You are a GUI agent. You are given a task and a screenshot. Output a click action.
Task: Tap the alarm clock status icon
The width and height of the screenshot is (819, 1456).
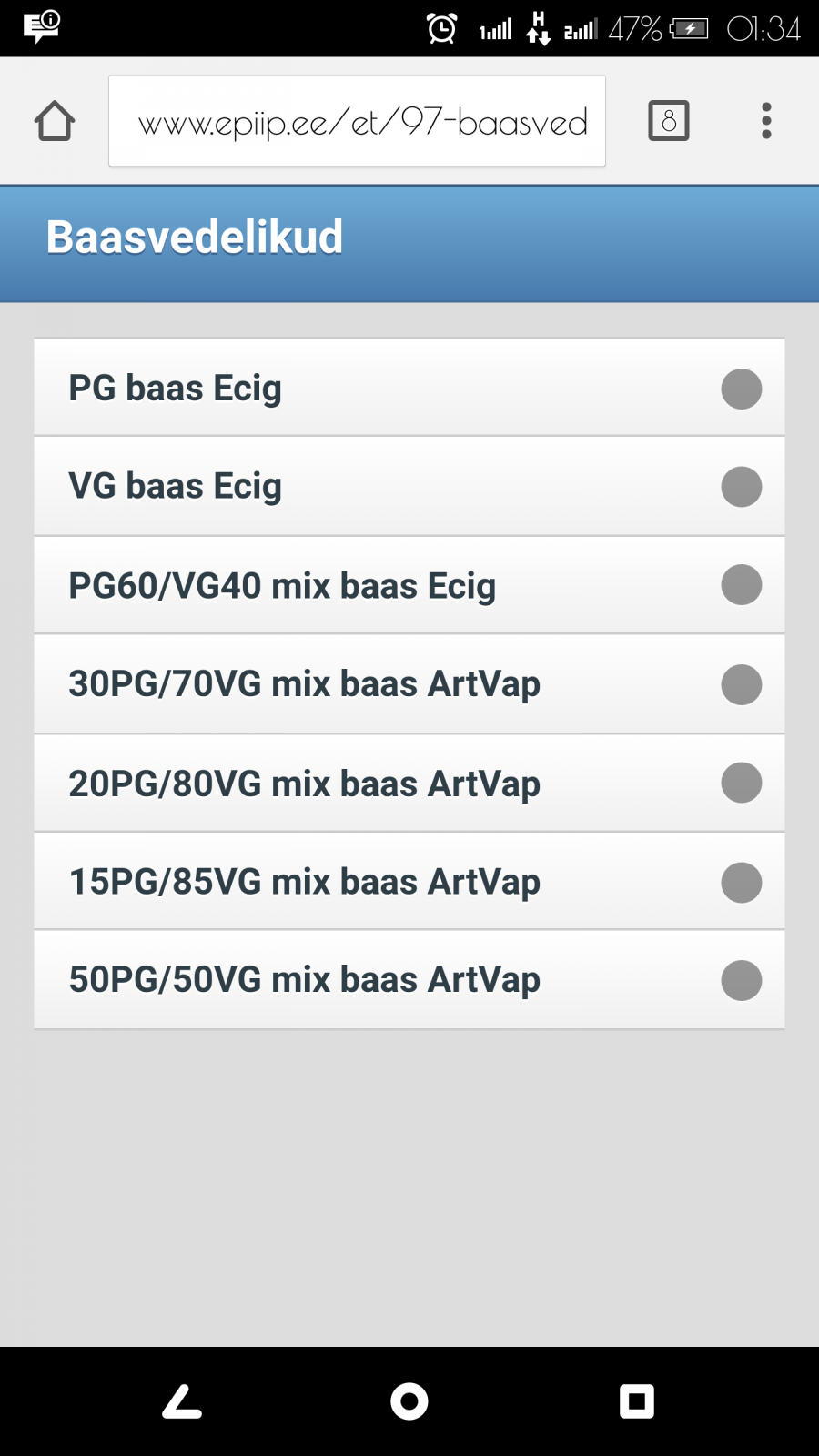click(442, 28)
